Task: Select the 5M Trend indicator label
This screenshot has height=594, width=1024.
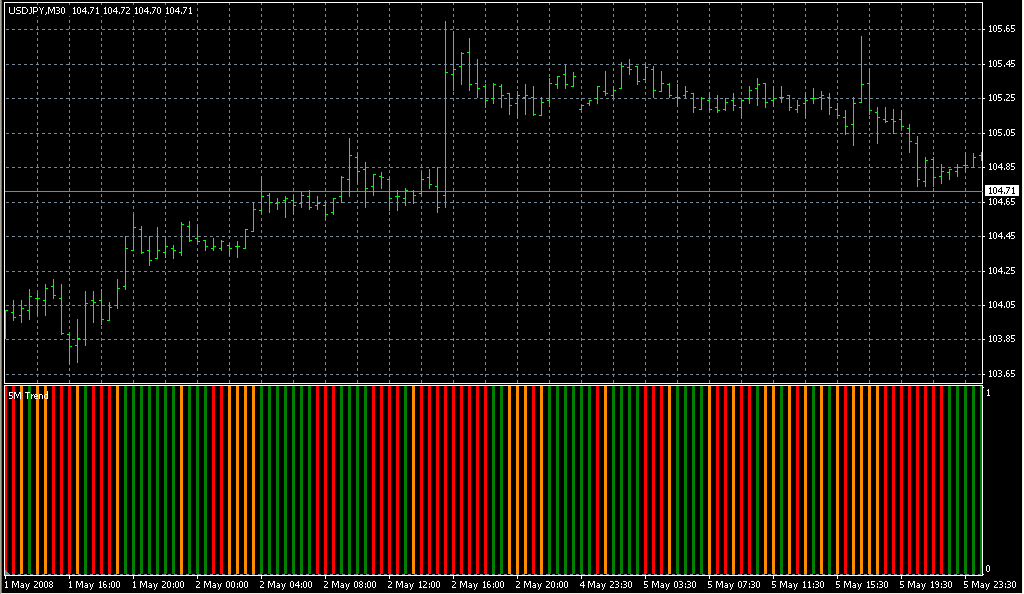Action: tap(28, 396)
